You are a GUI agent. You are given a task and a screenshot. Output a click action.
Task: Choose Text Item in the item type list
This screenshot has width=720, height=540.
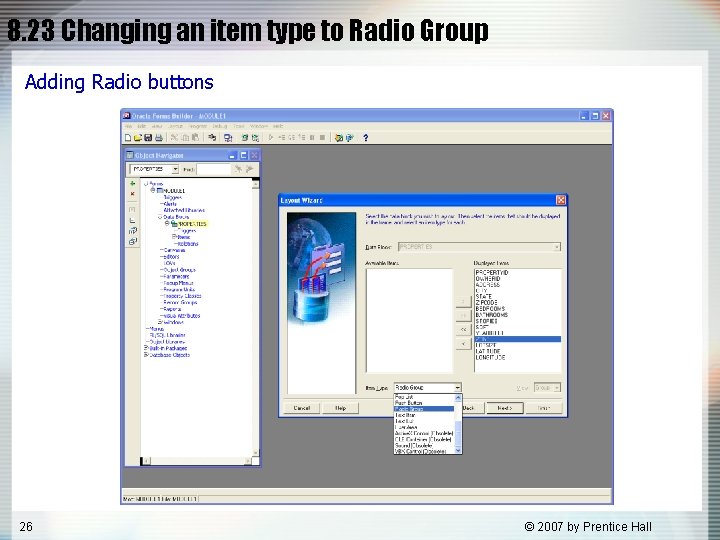point(424,415)
